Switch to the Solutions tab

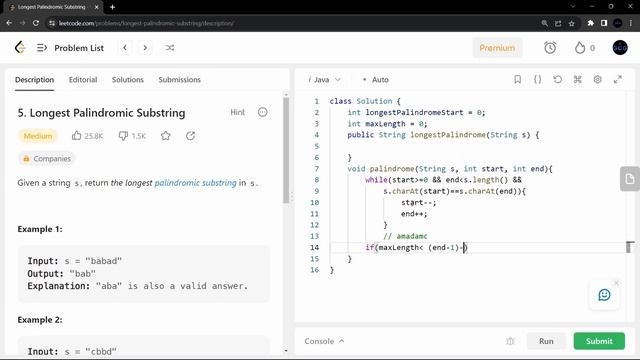(128, 80)
